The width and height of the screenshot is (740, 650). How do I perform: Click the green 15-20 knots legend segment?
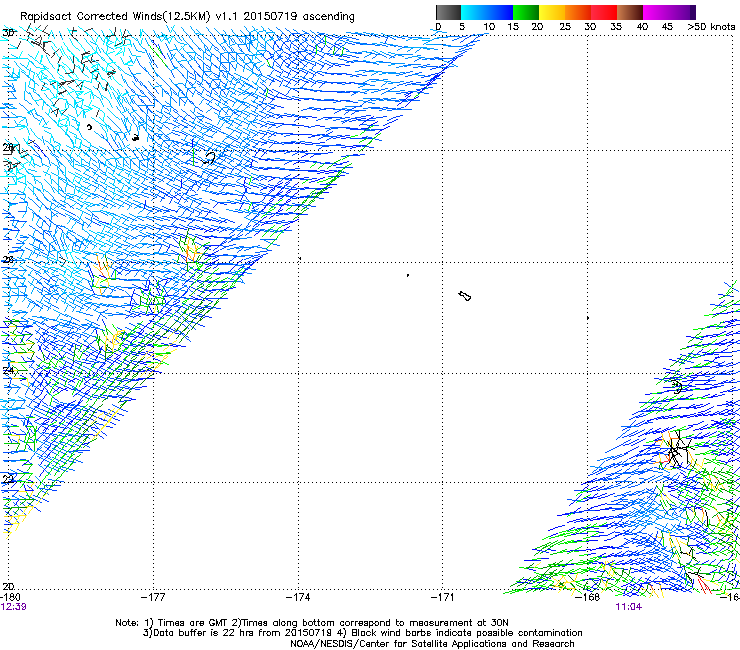526,12
